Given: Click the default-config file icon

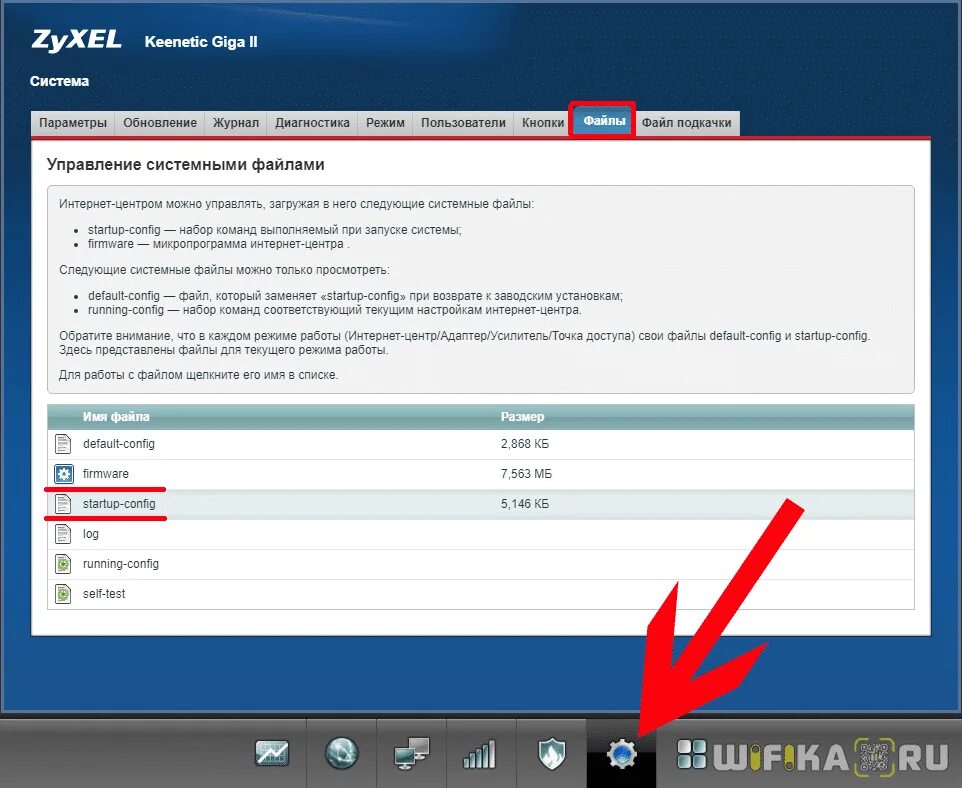Looking at the screenshot, I should tap(63, 444).
